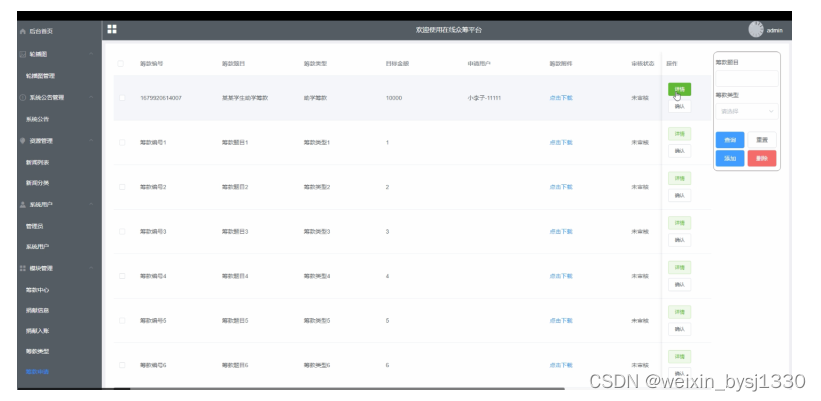Image resolution: width=821 pixels, height=401 pixels.
Task: Click 查询 search button
Action: point(730,140)
